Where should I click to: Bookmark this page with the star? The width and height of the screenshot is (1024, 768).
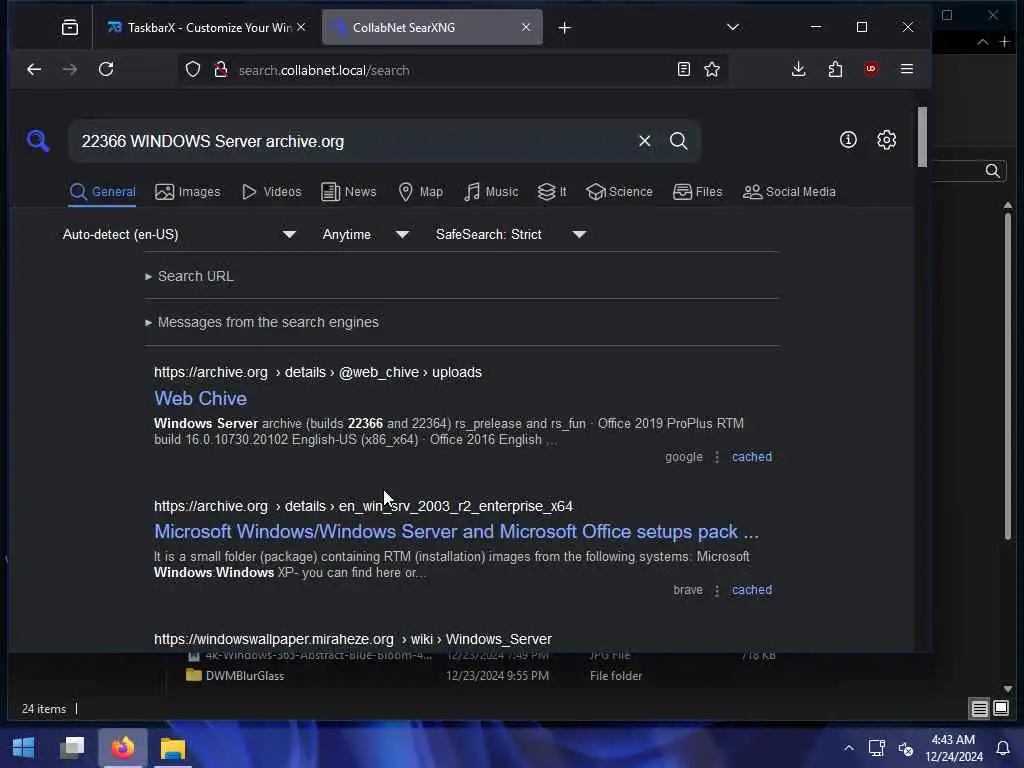(x=712, y=69)
